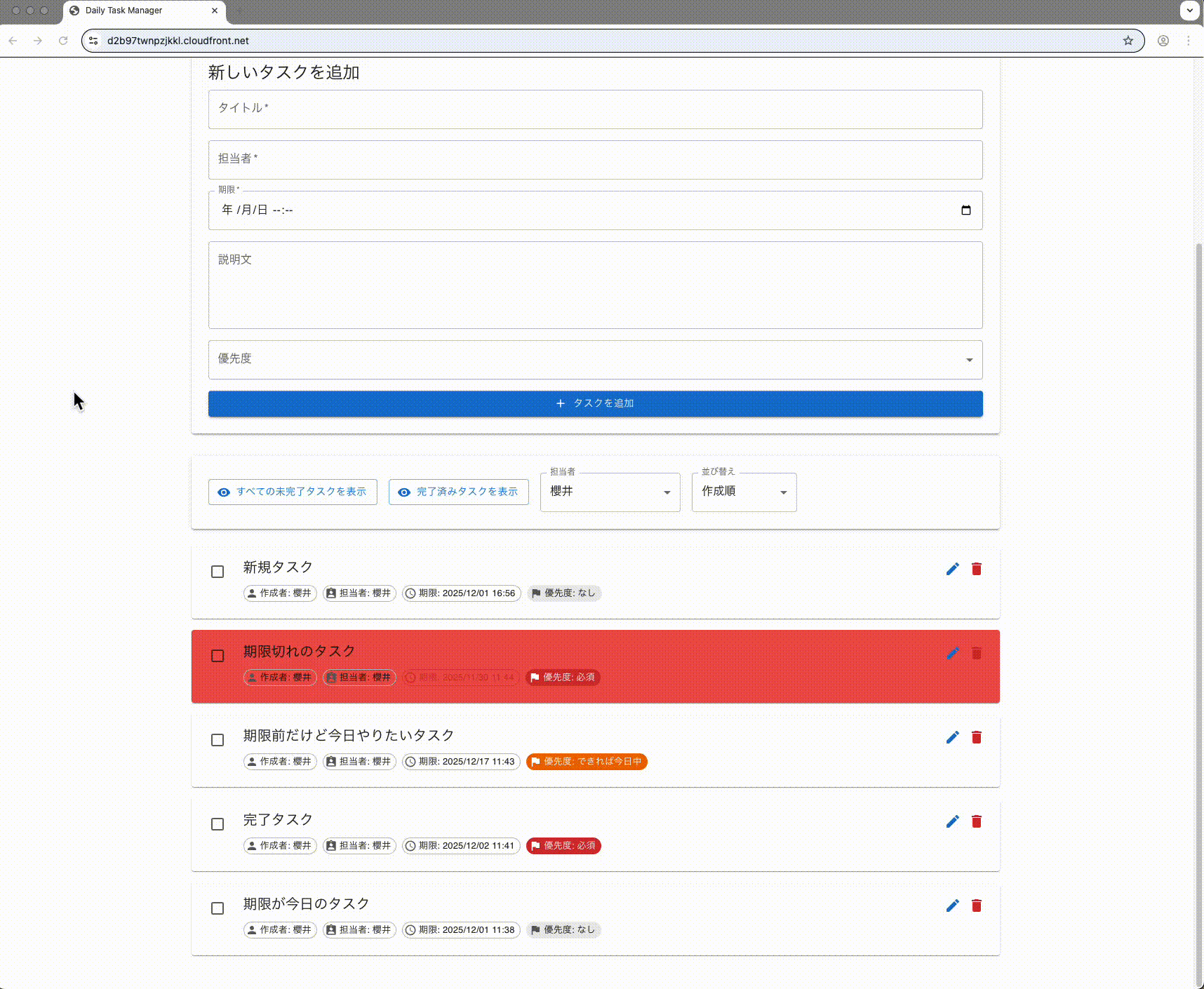Delete the 新規タスク task using trash icon
Image resolution: width=1204 pixels, height=989 pixels.
[x=976, y=569]
